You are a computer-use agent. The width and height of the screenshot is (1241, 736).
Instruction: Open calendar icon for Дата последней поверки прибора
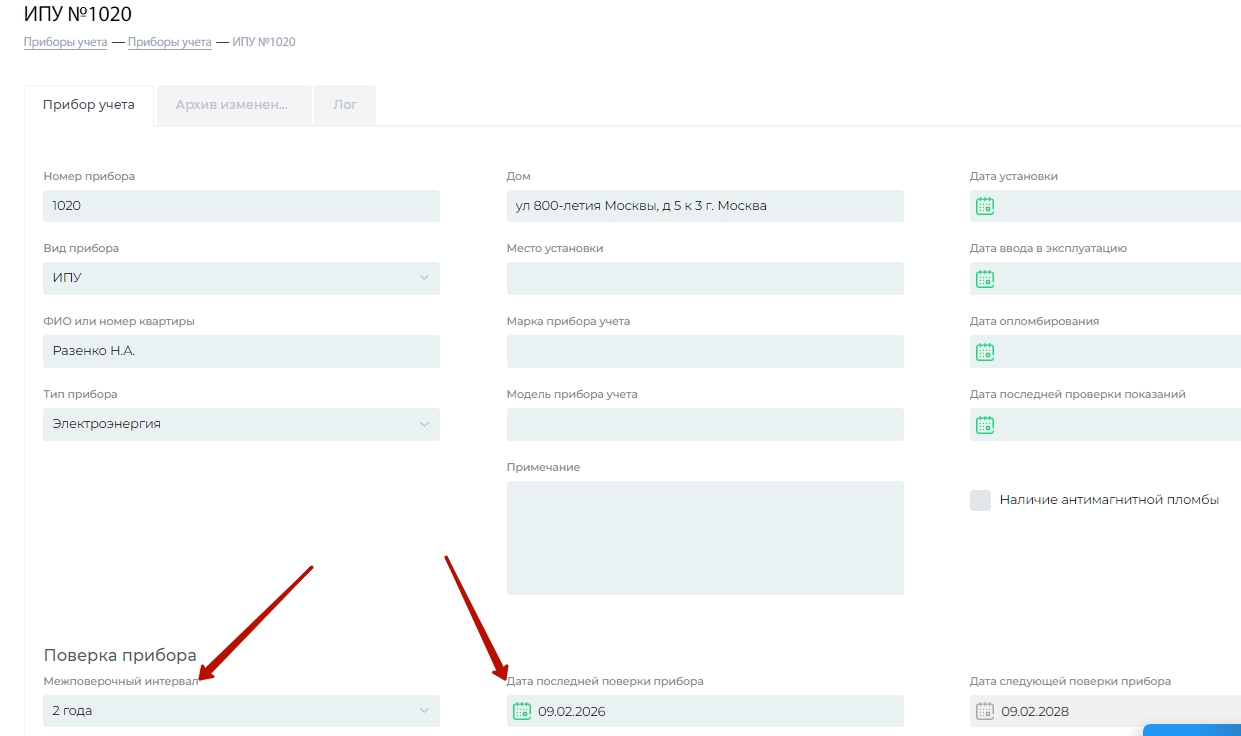tap(521, 711)
